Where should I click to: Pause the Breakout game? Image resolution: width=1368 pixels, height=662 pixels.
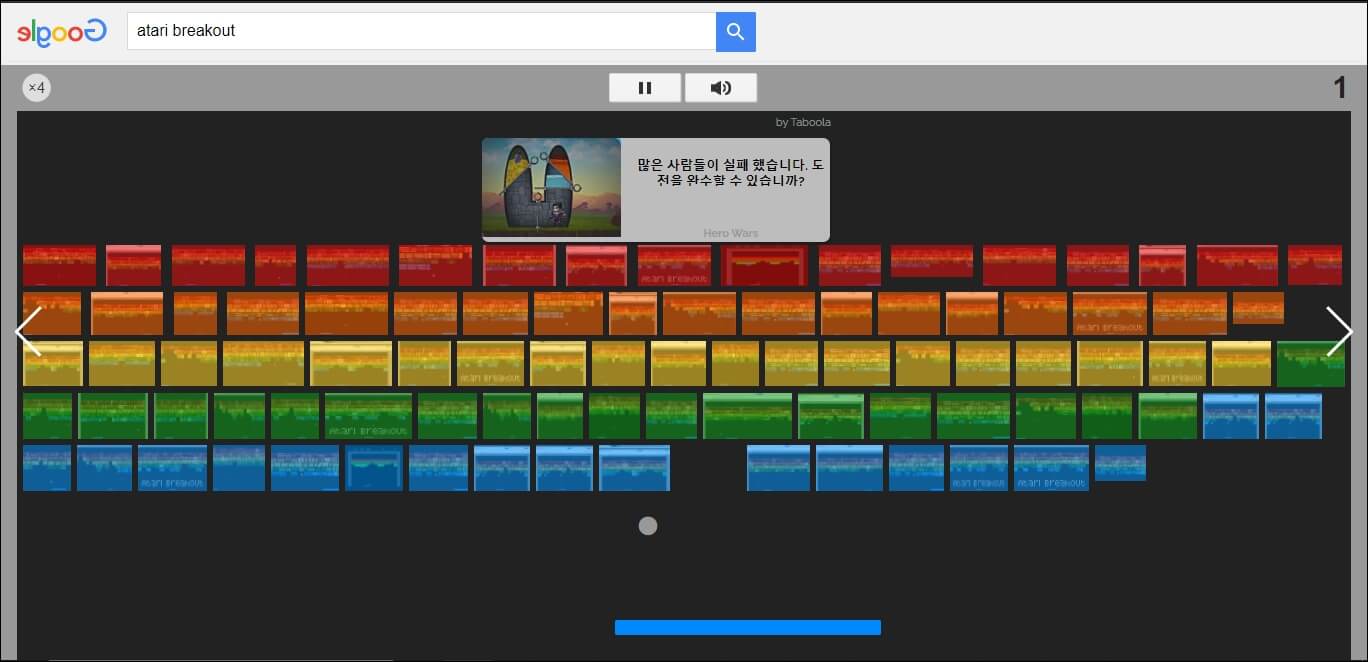tap(645, 88)
